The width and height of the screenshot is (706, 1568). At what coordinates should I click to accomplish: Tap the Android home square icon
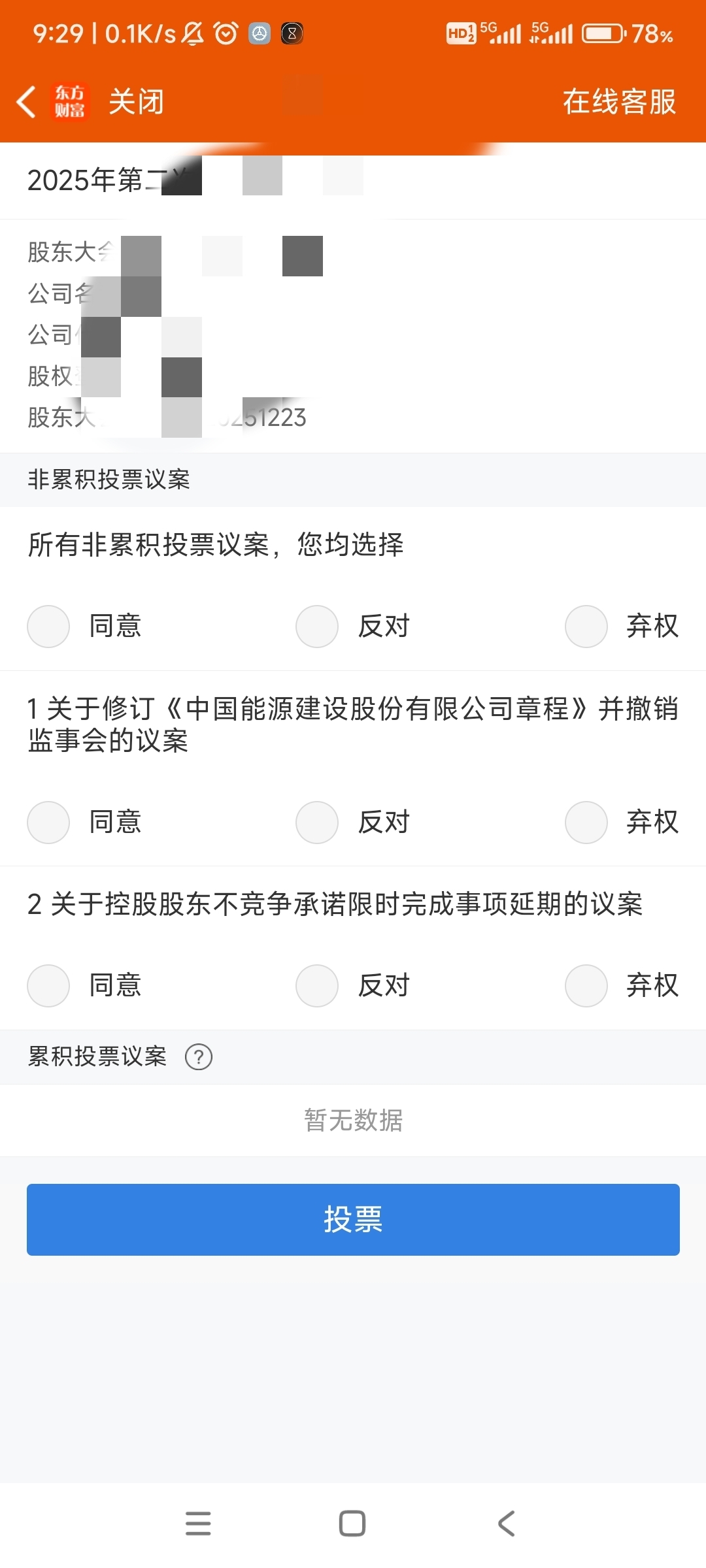pyautogui.click(x=352, y=1523)
